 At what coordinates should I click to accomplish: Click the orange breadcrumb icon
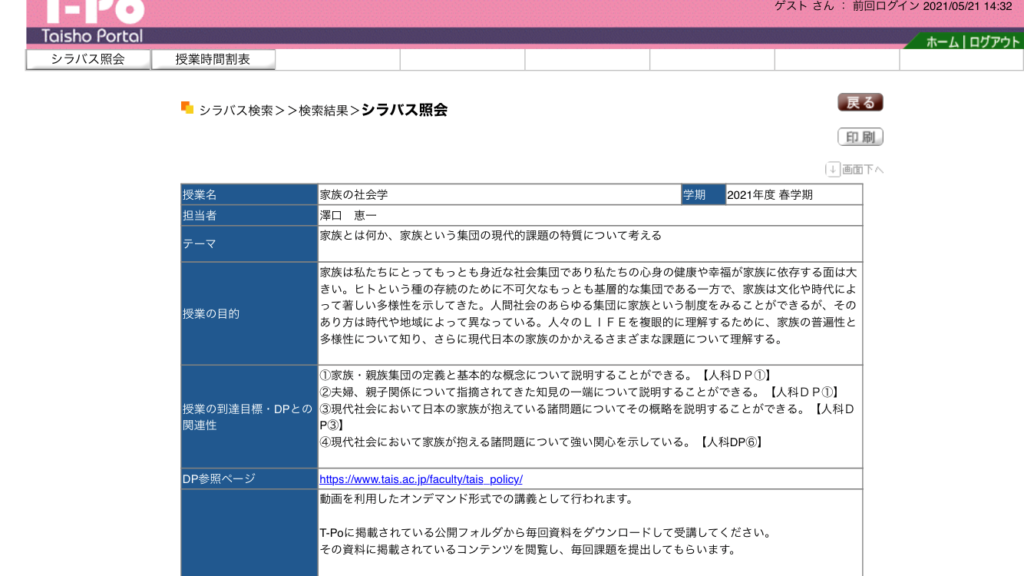(x=187, y=108)
